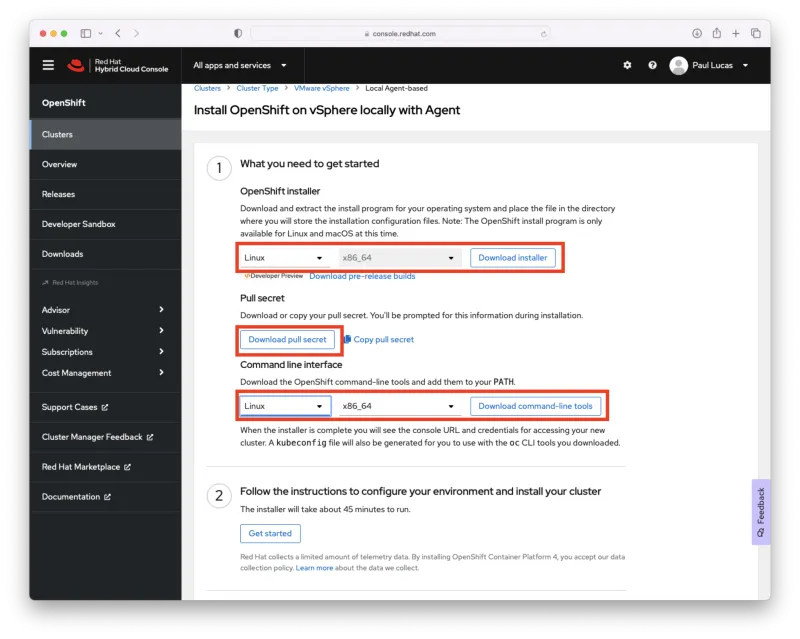Click the Get started button

point(270,533)
